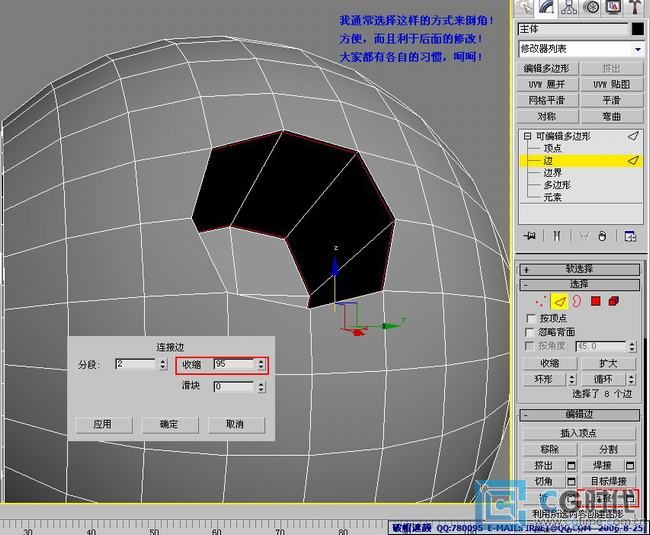The width and height of the screenshot is (650, 535).
Task: Adjust the 循环 spinner arrows
Action: tap(631, 379)
